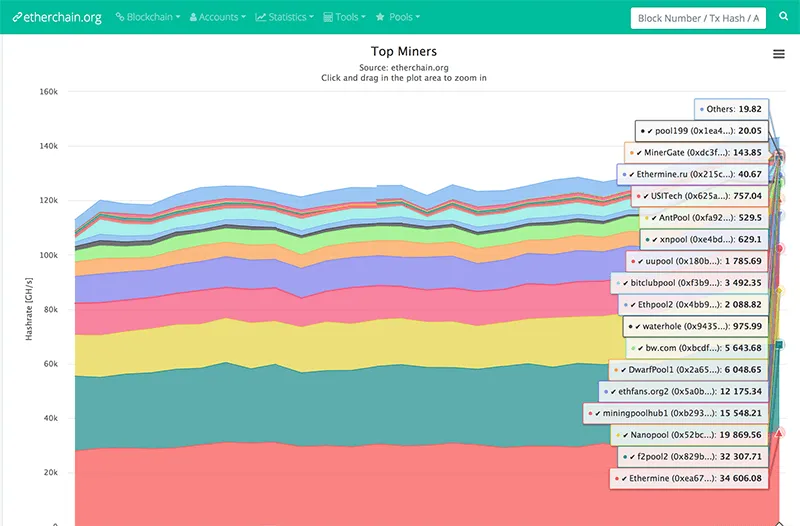
Task: Click the Others: 19.82 tooltip label
Action: pos(731,109)
